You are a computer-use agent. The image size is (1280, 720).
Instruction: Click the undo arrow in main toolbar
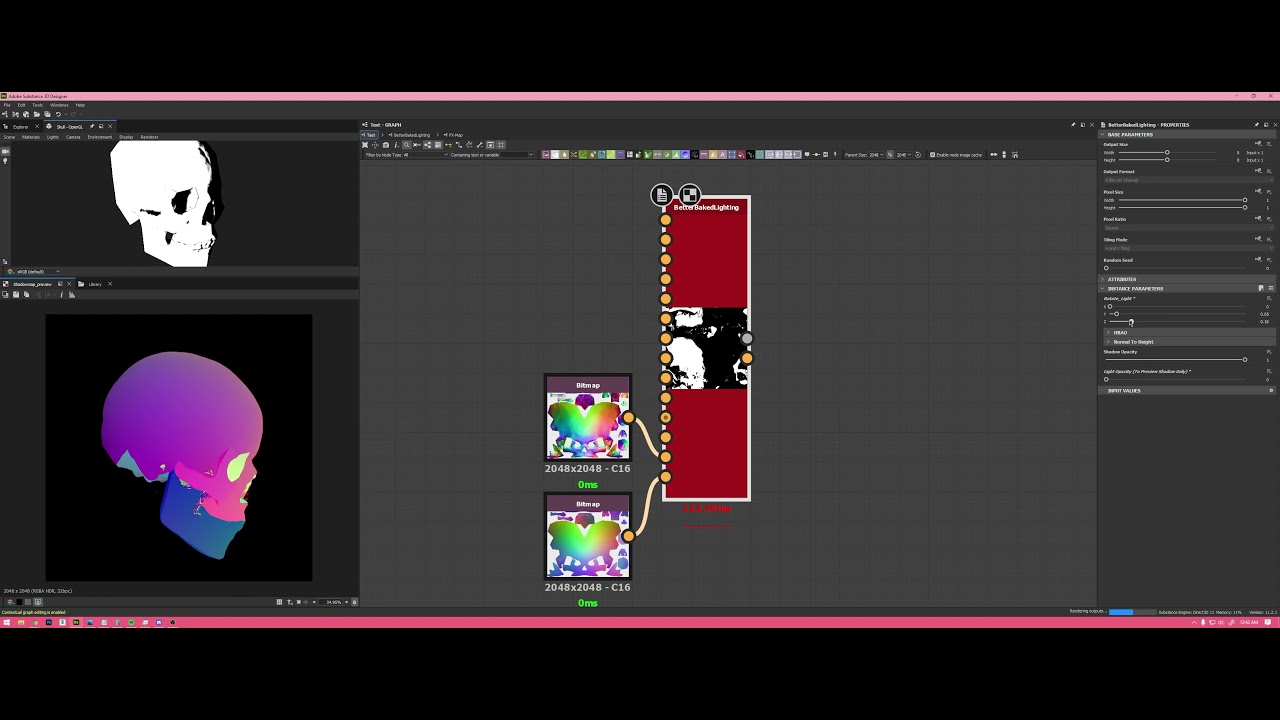click(x=58, y=114)
